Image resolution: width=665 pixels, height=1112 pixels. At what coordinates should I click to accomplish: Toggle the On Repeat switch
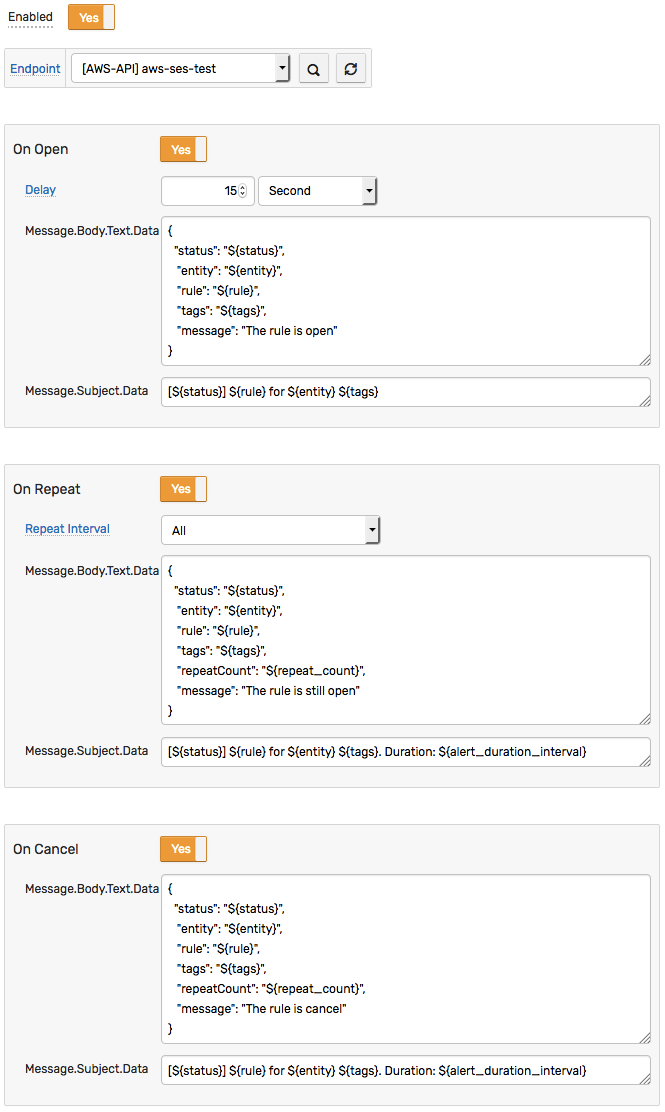point(183,489)
